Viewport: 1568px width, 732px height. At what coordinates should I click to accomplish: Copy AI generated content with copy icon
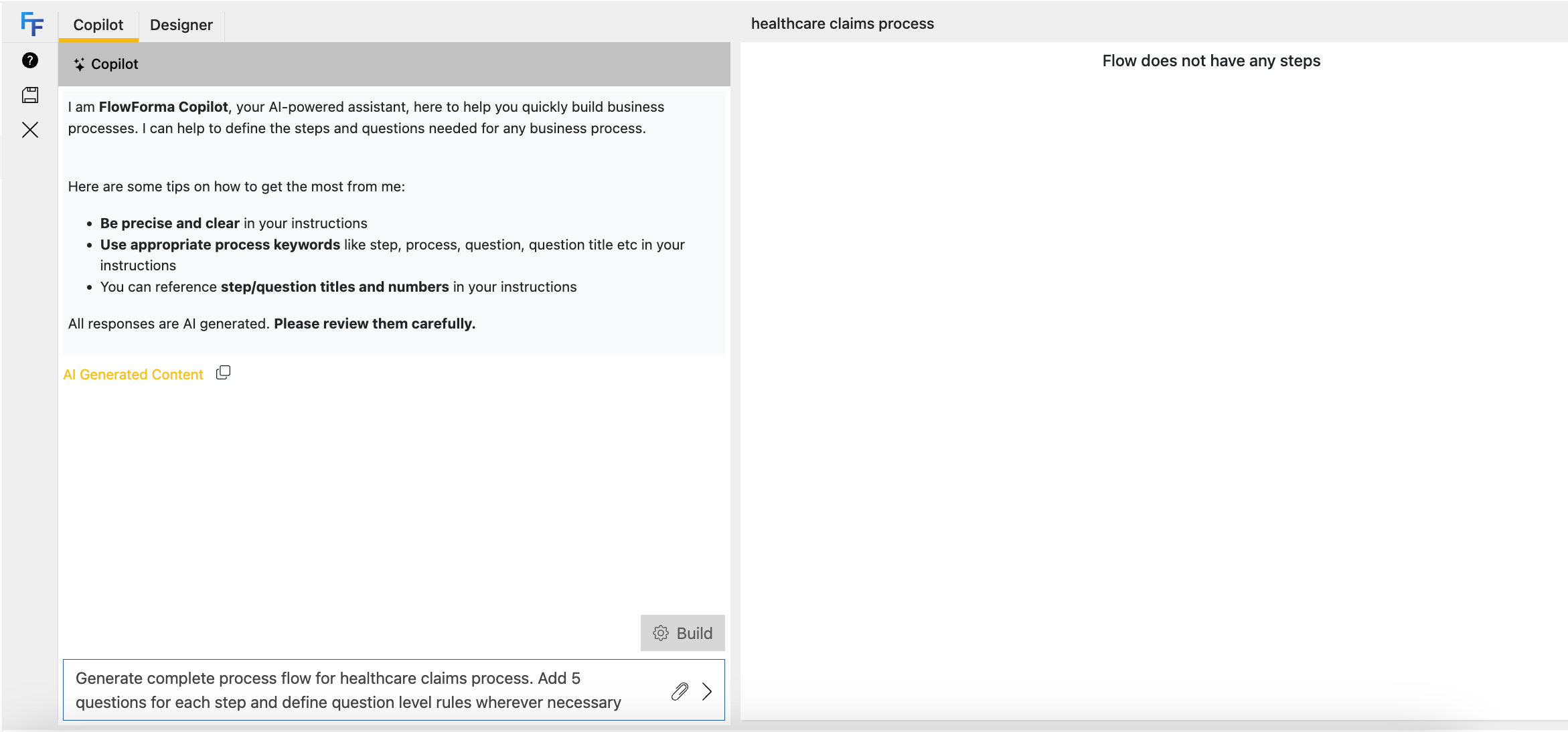click(224, 373)
